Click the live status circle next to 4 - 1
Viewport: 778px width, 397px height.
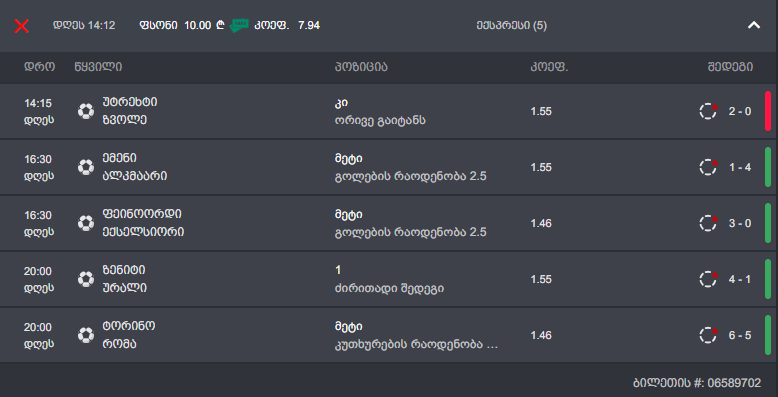coord(709,279)
